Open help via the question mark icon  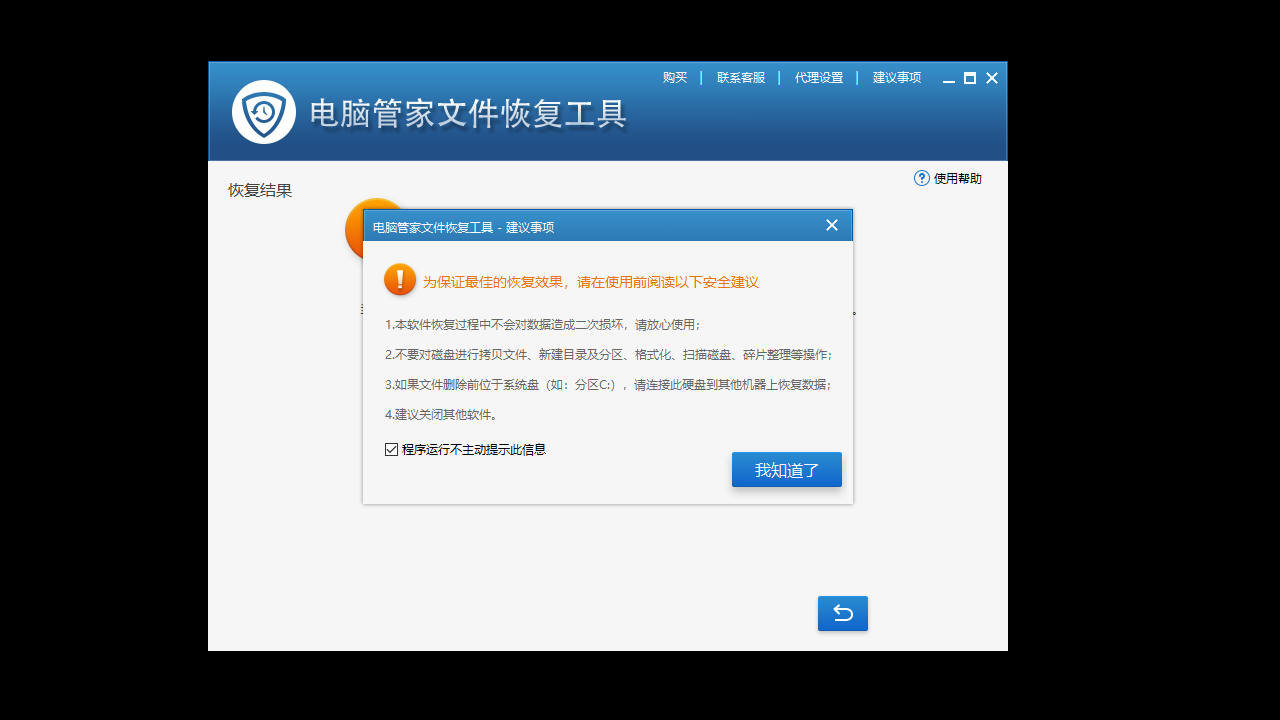(919, 178)
